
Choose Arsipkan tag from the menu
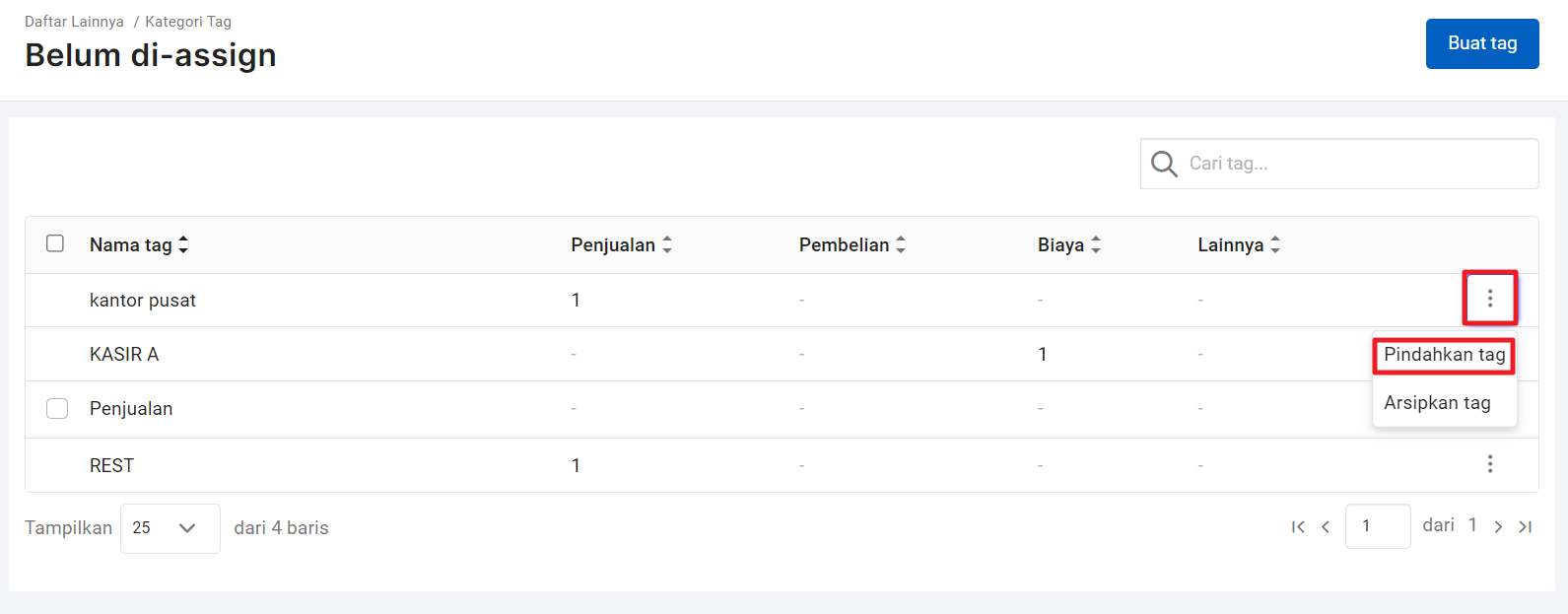coord(1437,402)
